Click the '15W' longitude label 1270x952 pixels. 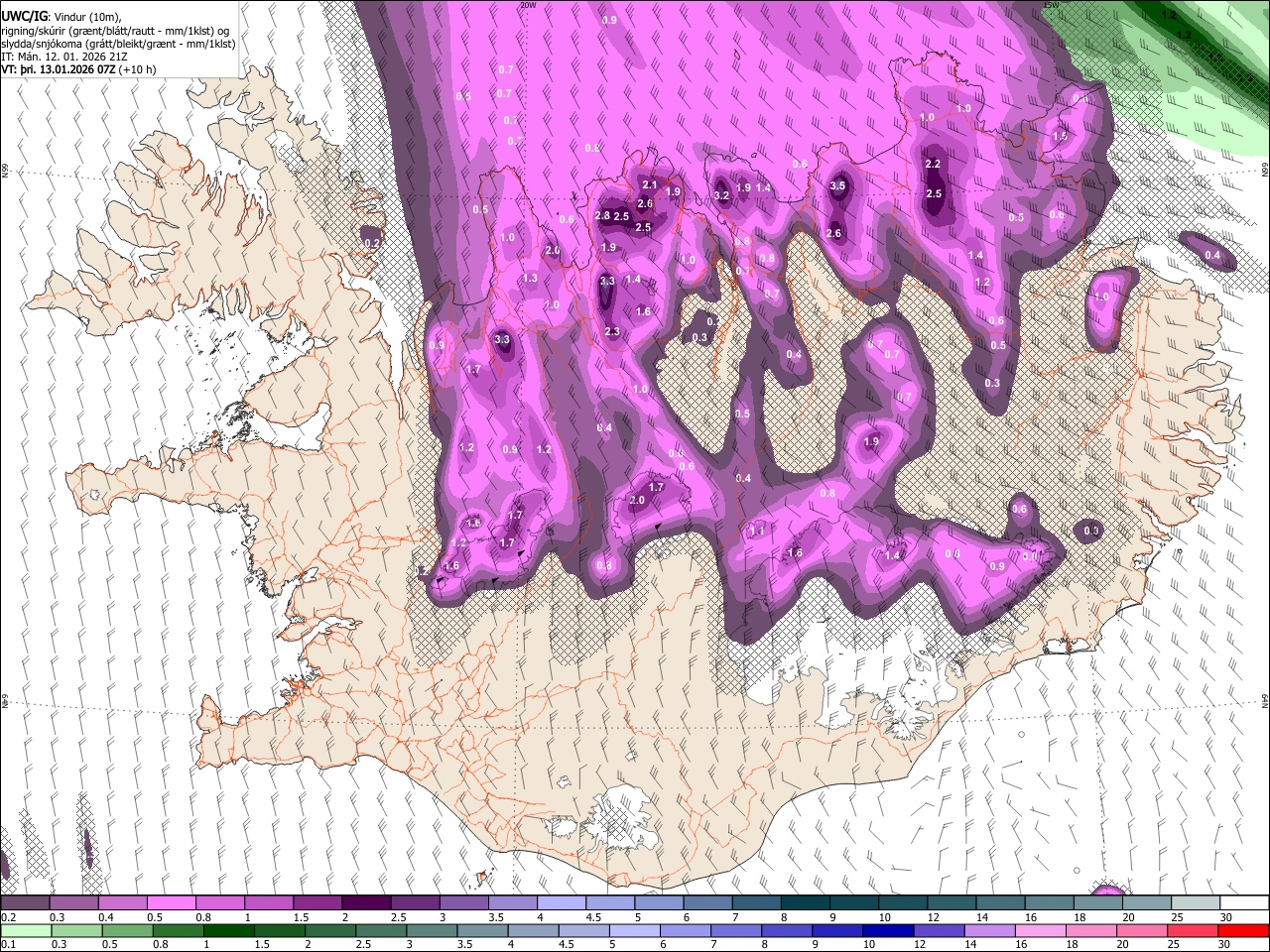(x=1051, y=5)
